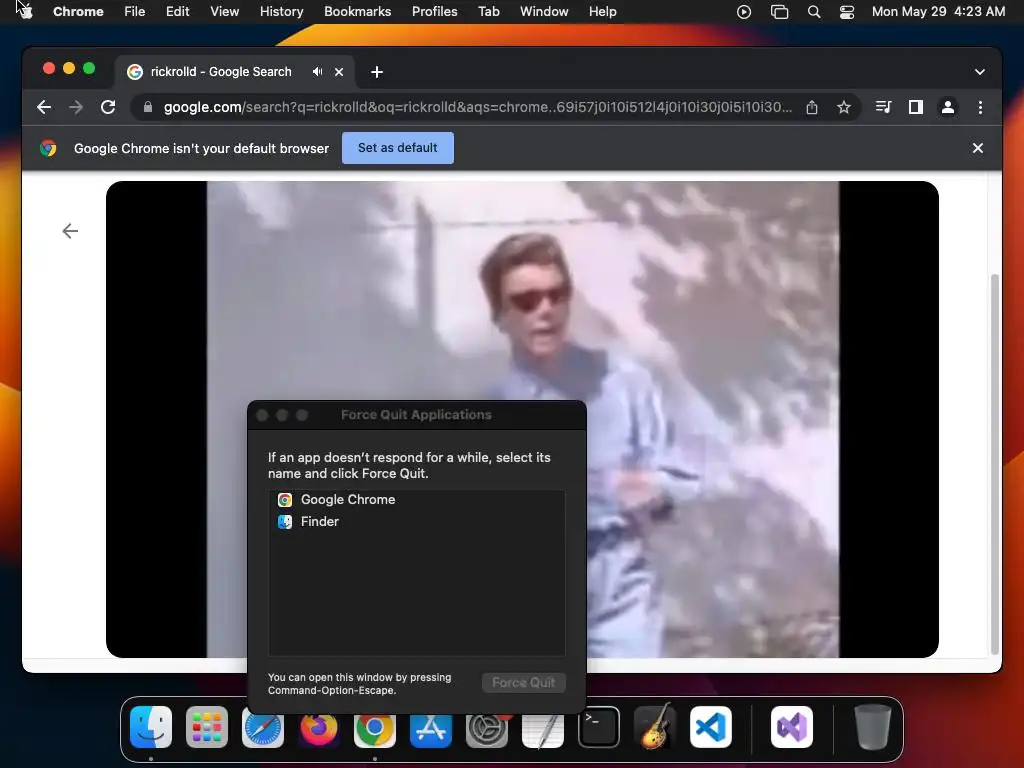Image resolution: width=1024 pixels, height=768 pixels.
Task: Select Finder in Force Quit list
Action: (x=417, y=522)
